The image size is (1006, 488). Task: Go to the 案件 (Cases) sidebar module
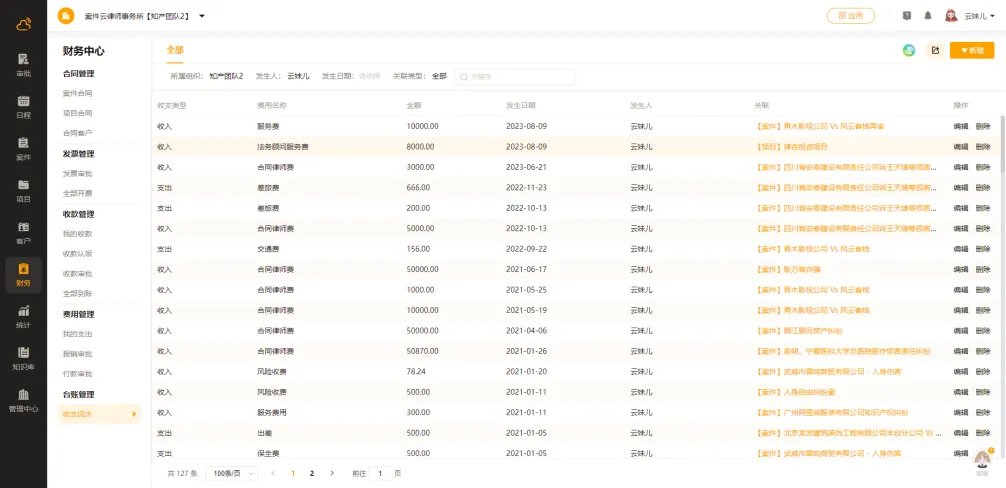coord(23,149)
